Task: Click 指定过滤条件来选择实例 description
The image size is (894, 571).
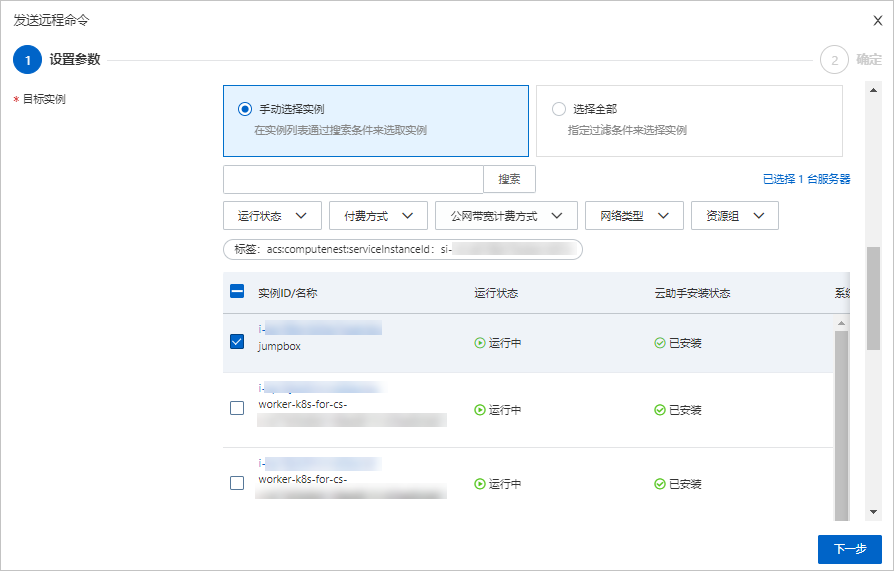Action: click(x=627, y=130)
